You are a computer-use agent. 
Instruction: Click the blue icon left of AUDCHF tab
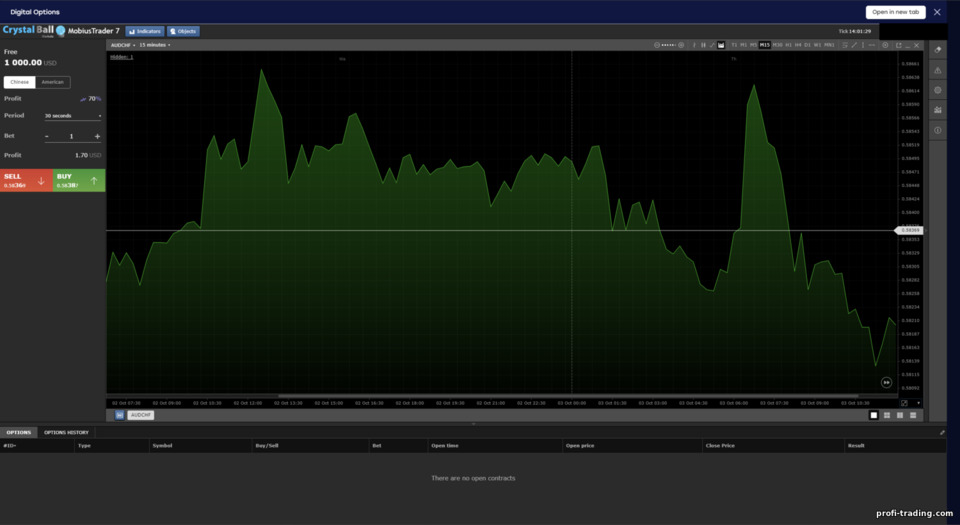click(119, 415)
